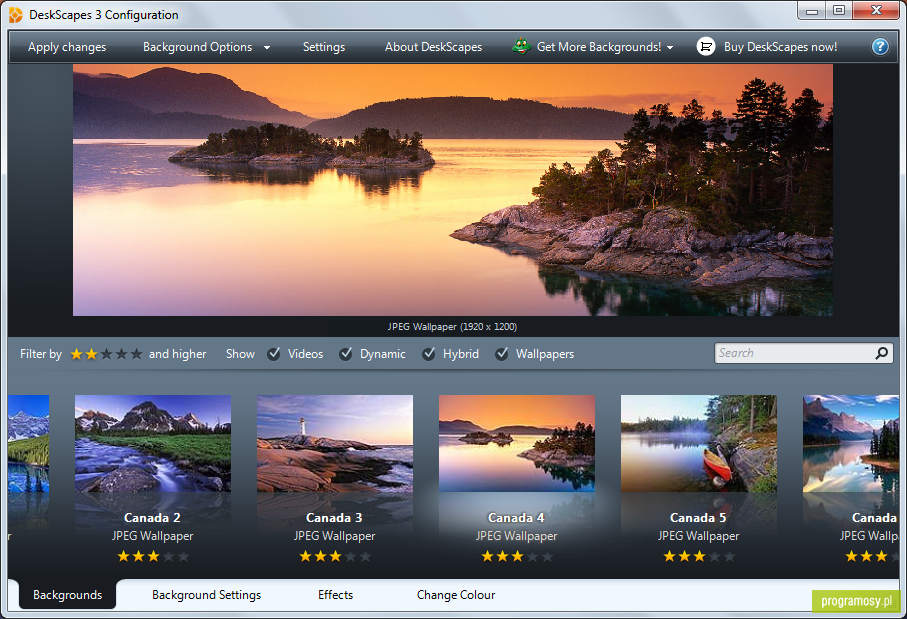Minimize the DeskScapes 3 Configuration window
Image resolution: width=907 pixels, height=619 pixels.
(812, 10)
